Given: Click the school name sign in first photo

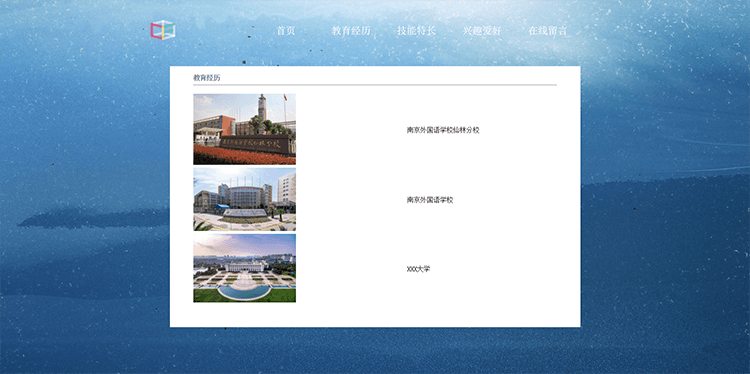Looking at the screenshot, I should click(x=254, y=143).
